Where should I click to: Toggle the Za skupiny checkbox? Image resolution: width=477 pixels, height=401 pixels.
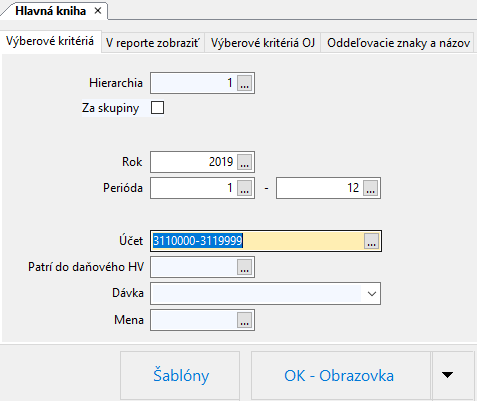(157, 108)
